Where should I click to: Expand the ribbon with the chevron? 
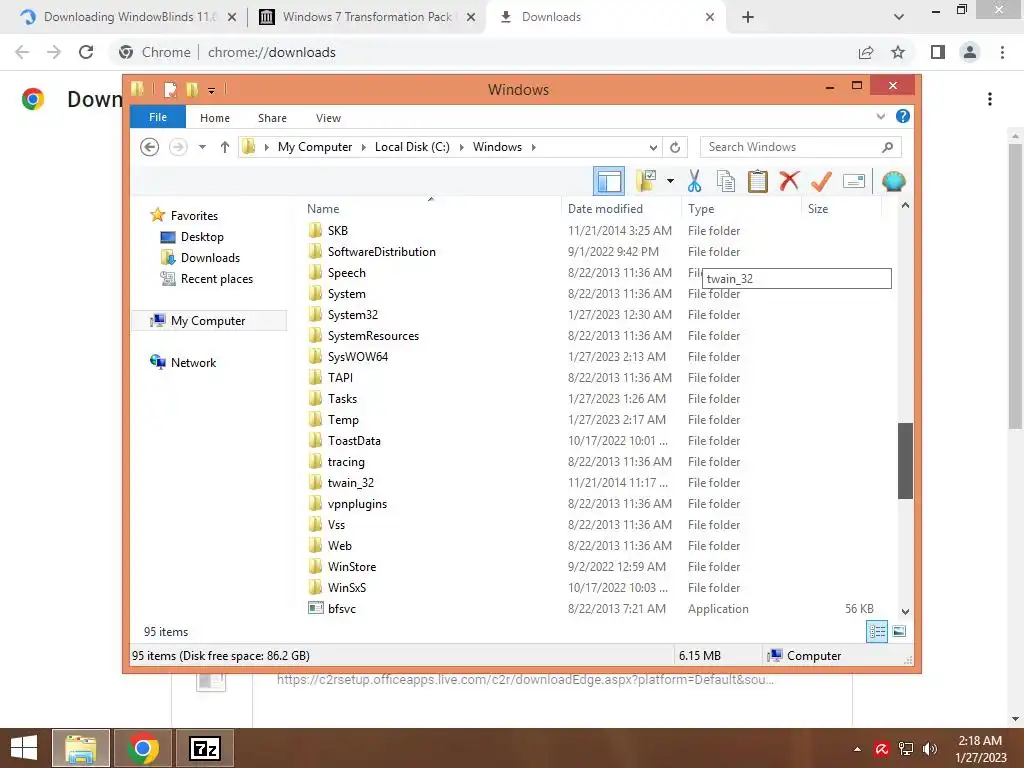[880, 116]
